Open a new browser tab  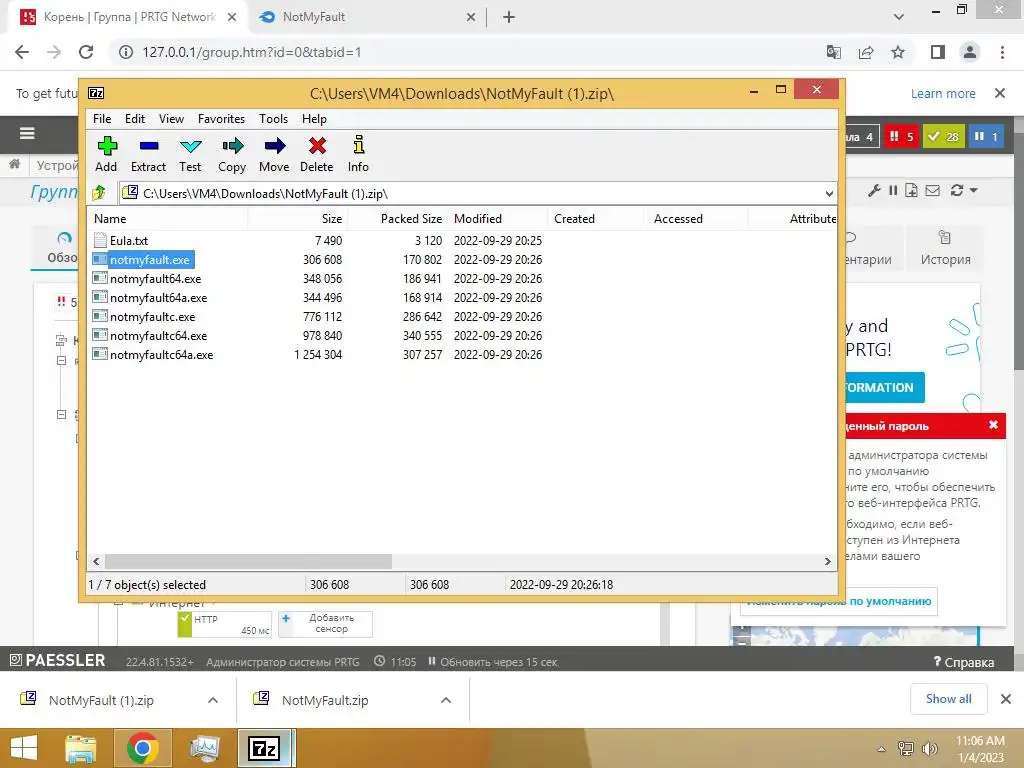coord(509,18)
